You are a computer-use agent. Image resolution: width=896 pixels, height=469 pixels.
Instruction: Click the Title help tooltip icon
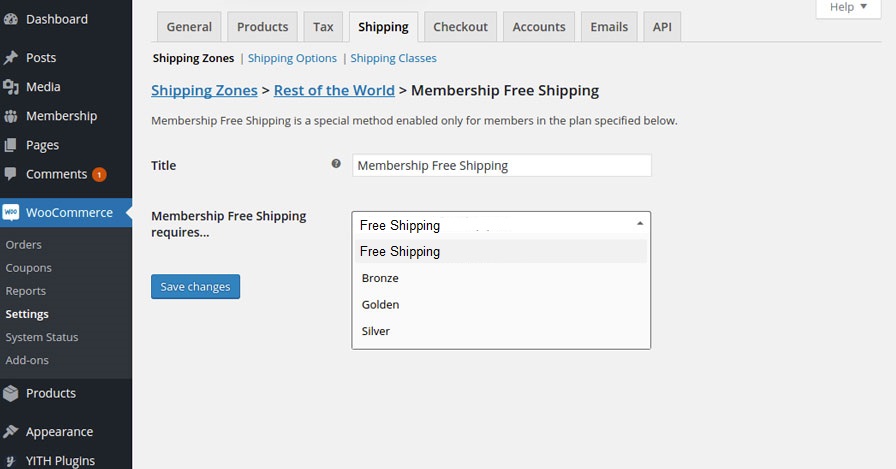click(336, 164)
